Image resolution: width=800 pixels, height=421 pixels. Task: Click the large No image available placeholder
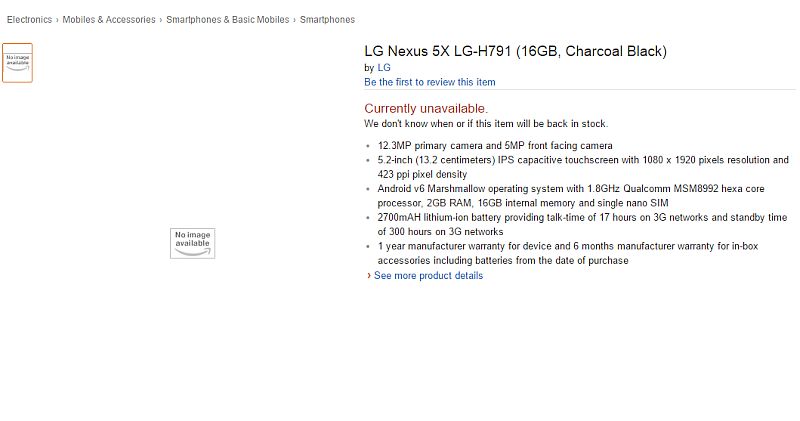coord(192,243)
